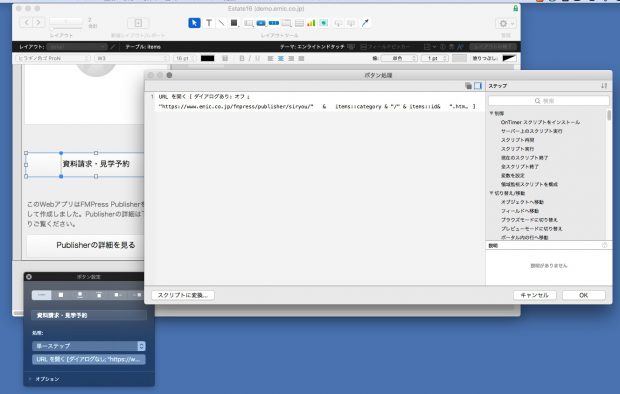Open the gray line color swatch
The width and height of the screenshot is (620, 394).
tap(459, 58)
